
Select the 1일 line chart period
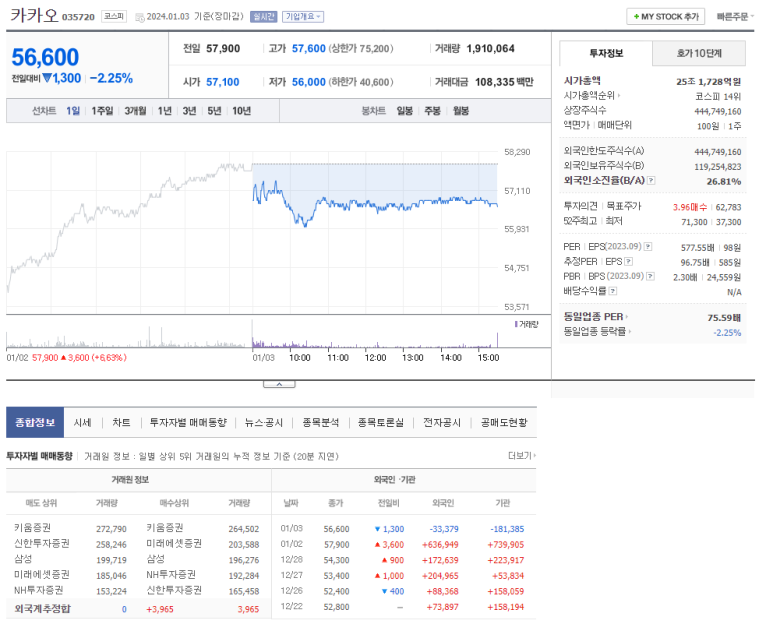pyautogui.click(x=73, y=111)
